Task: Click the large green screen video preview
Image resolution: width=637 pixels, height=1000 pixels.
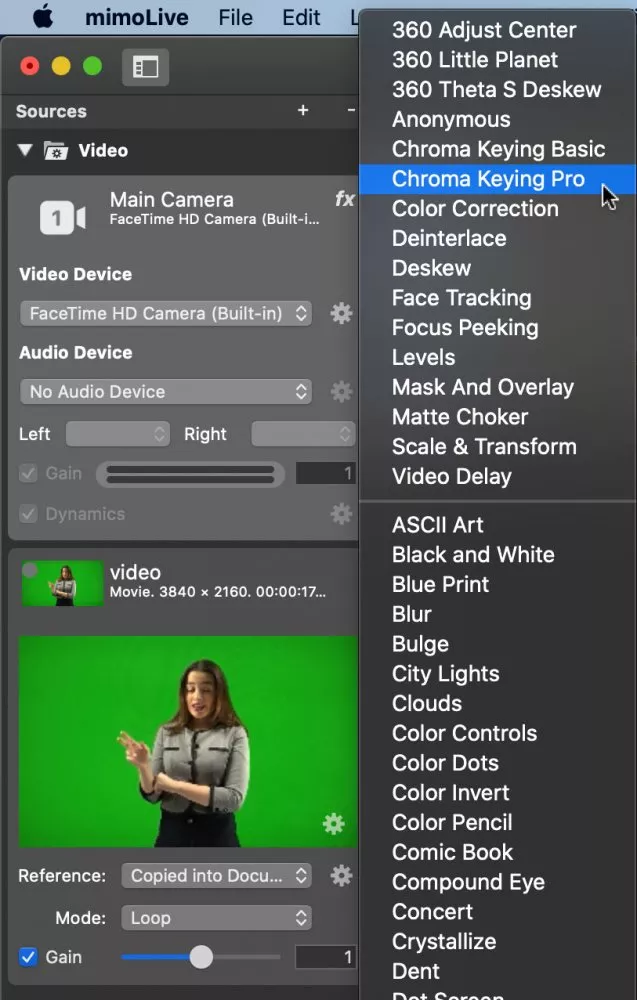Action: click(x=188, y=741)
